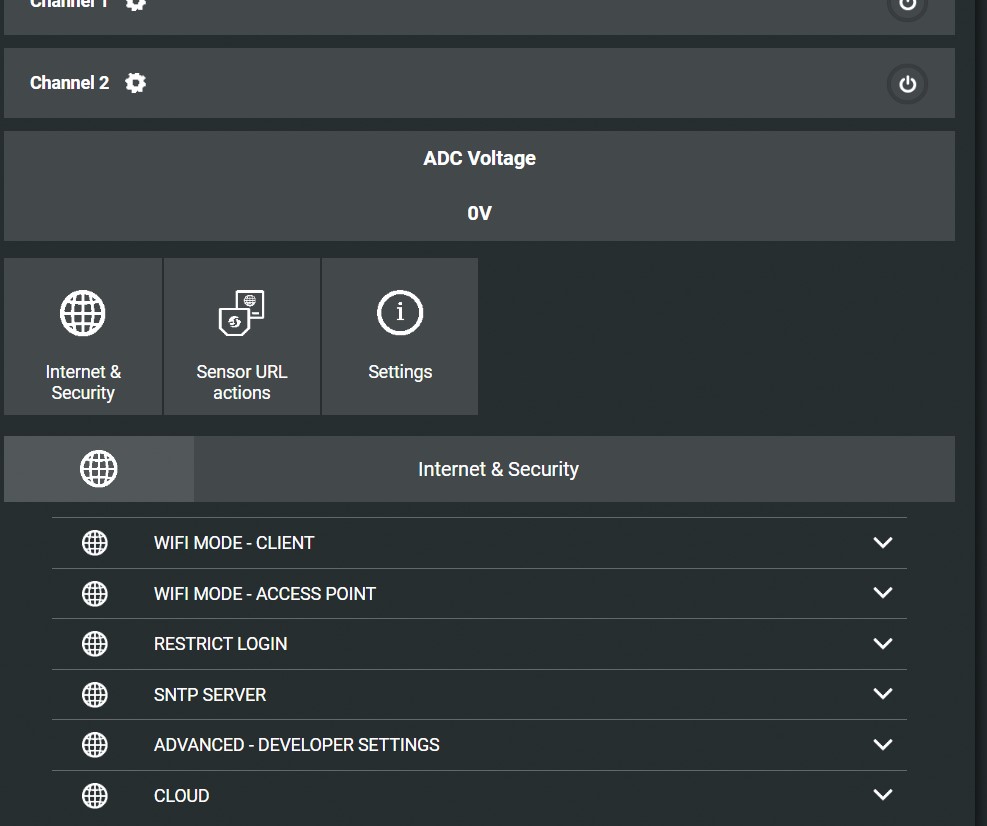Image resolution: width=987 pixels, height=826 pixels.
Task: Open Channel 2 gear settings icon
Action: (135, 82)
